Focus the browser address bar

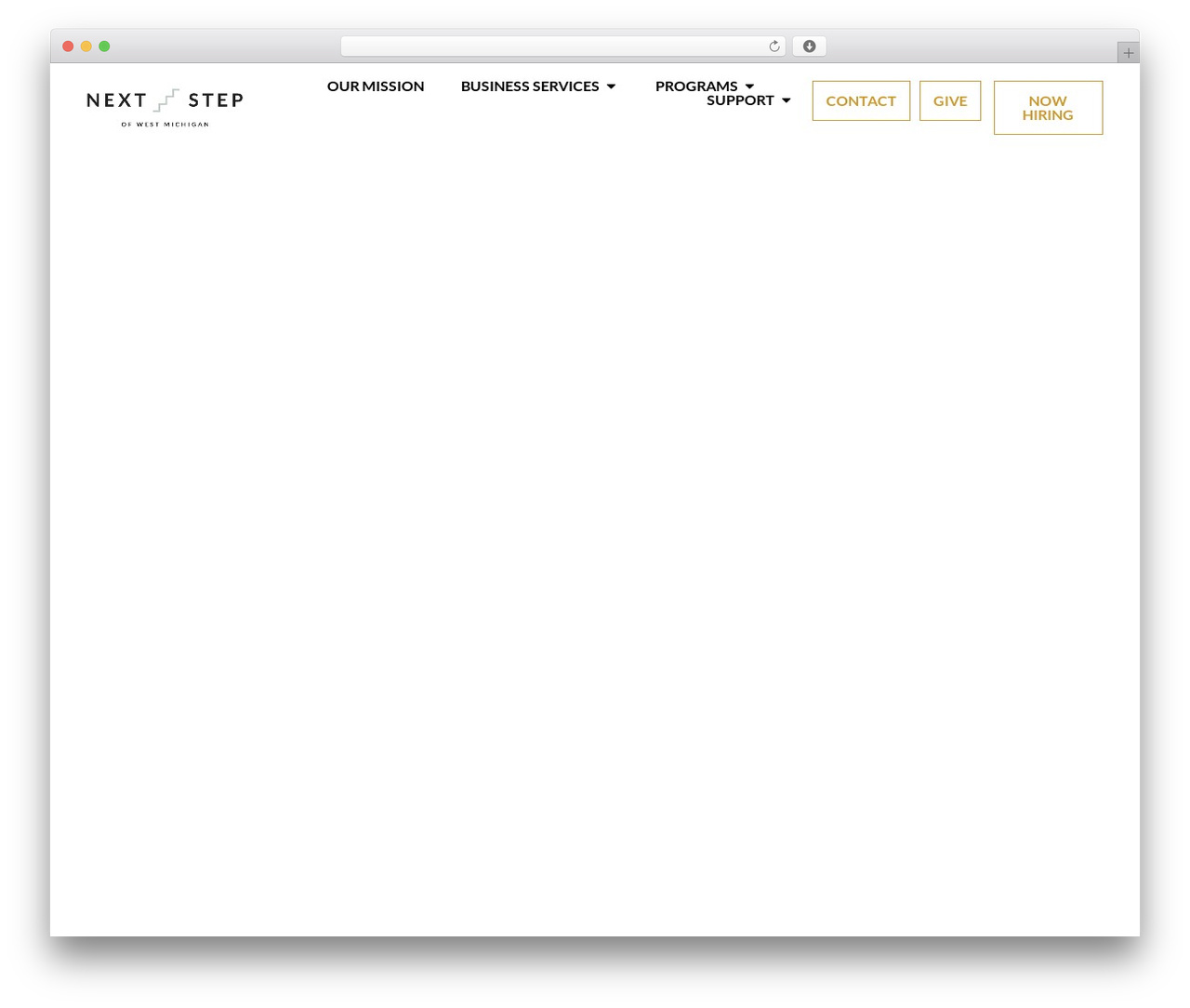(x=562, y=46)
